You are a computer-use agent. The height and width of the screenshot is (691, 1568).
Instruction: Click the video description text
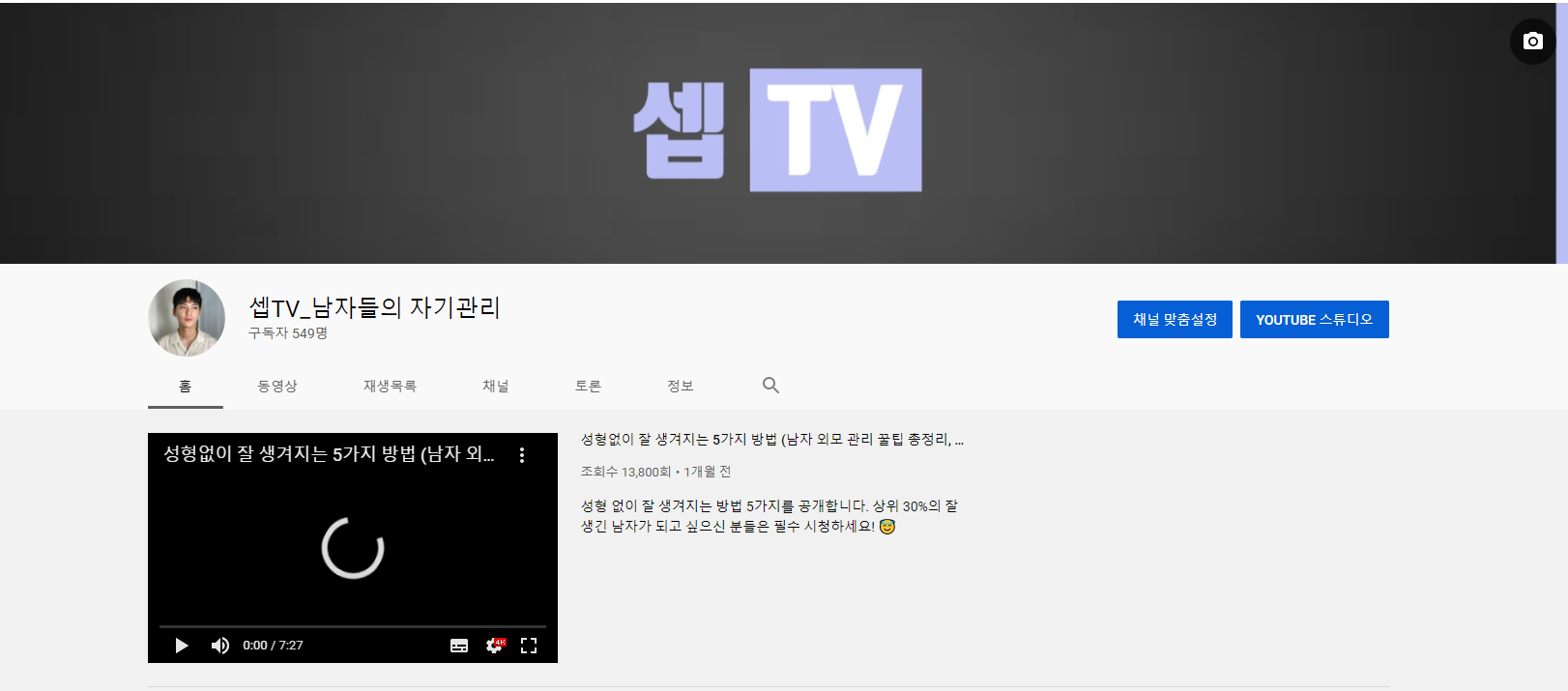(x=769, y=516)
